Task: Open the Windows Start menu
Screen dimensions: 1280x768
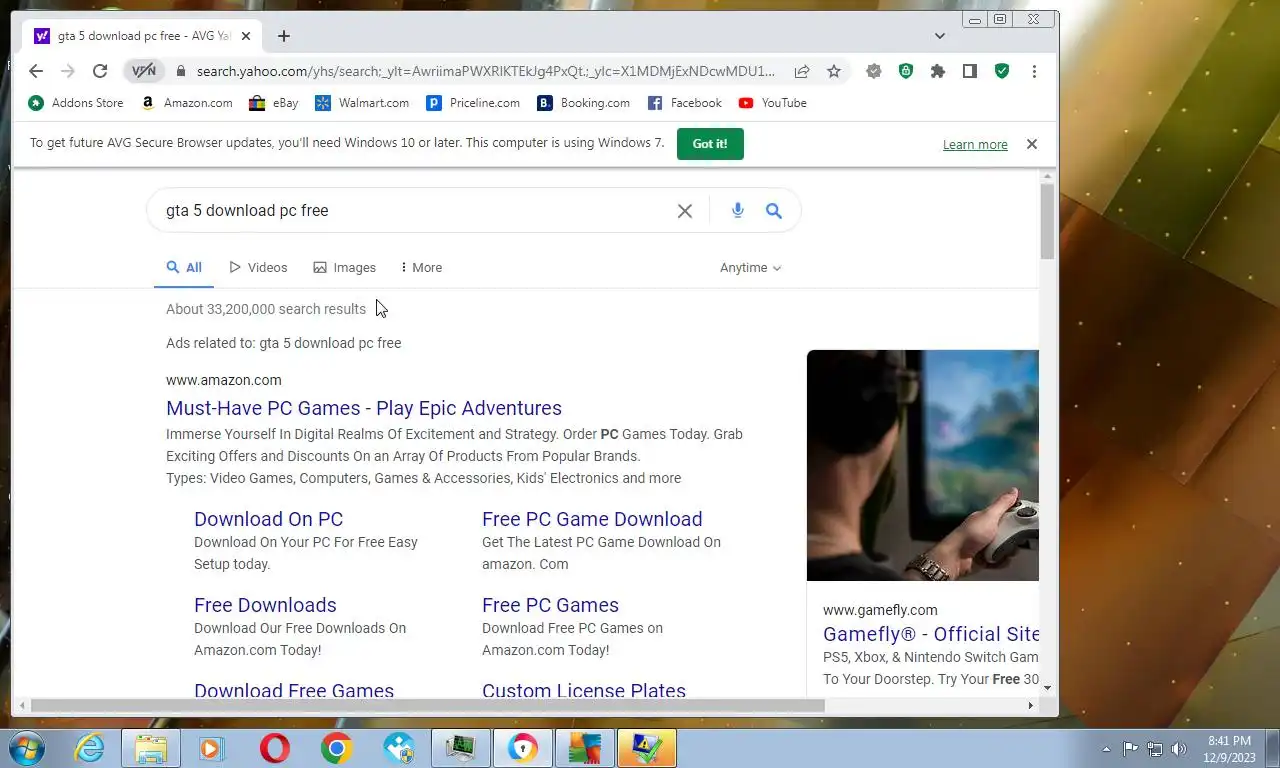Action: coord(25,748)
